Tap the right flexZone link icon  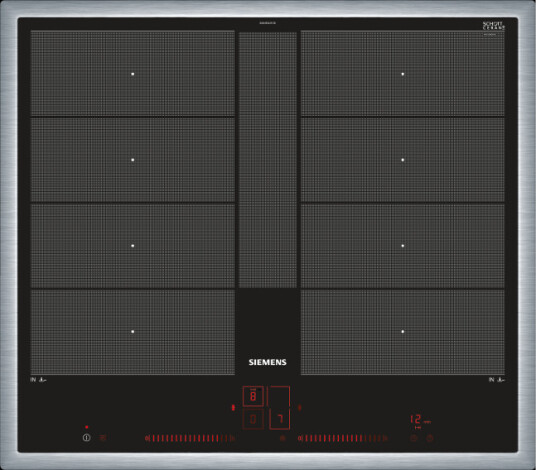click(299, 407)
